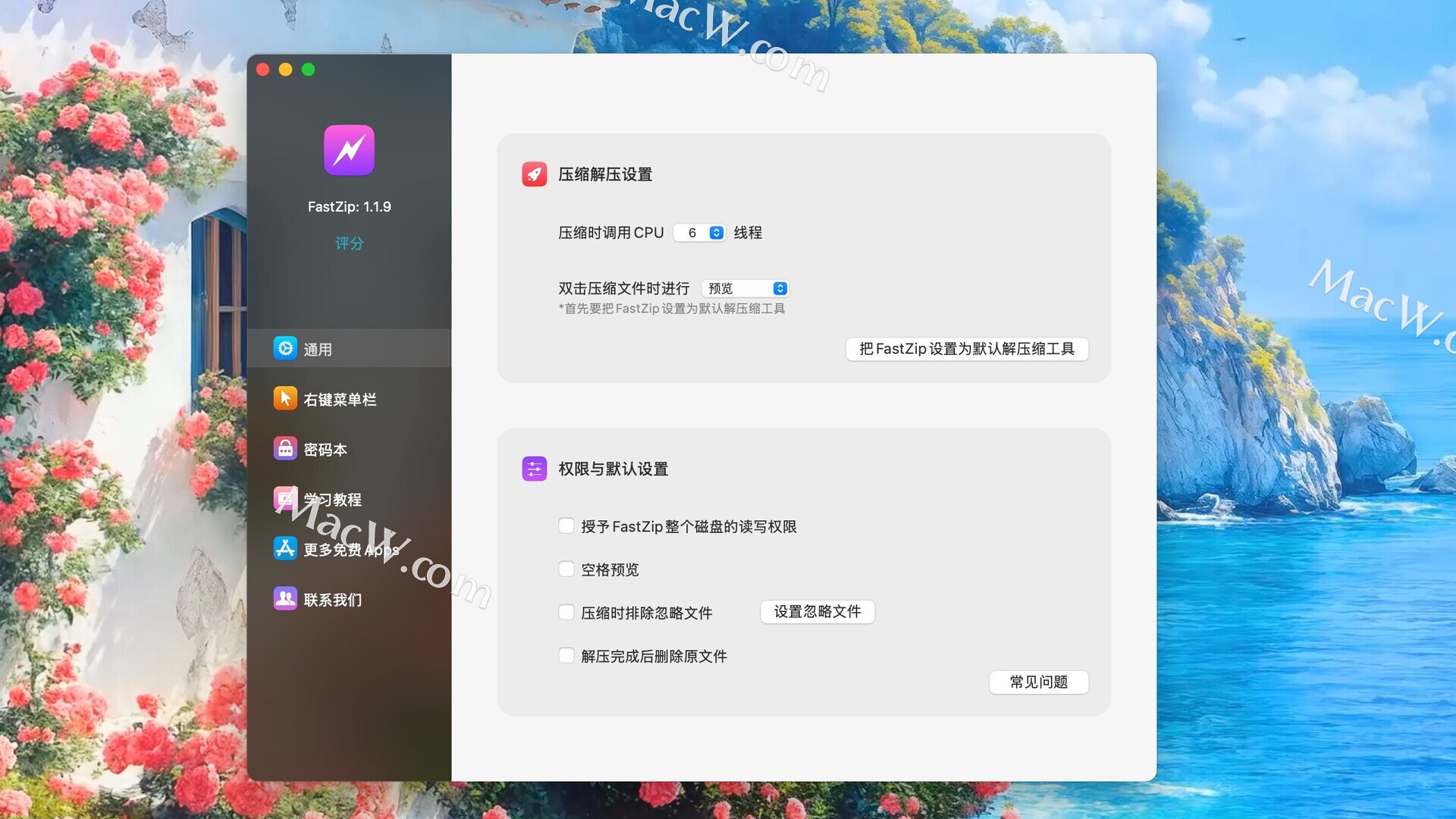Enable 解压完成后删除原文件 checkbox
Screen dimensions: 1456x819
coord(566,655)
